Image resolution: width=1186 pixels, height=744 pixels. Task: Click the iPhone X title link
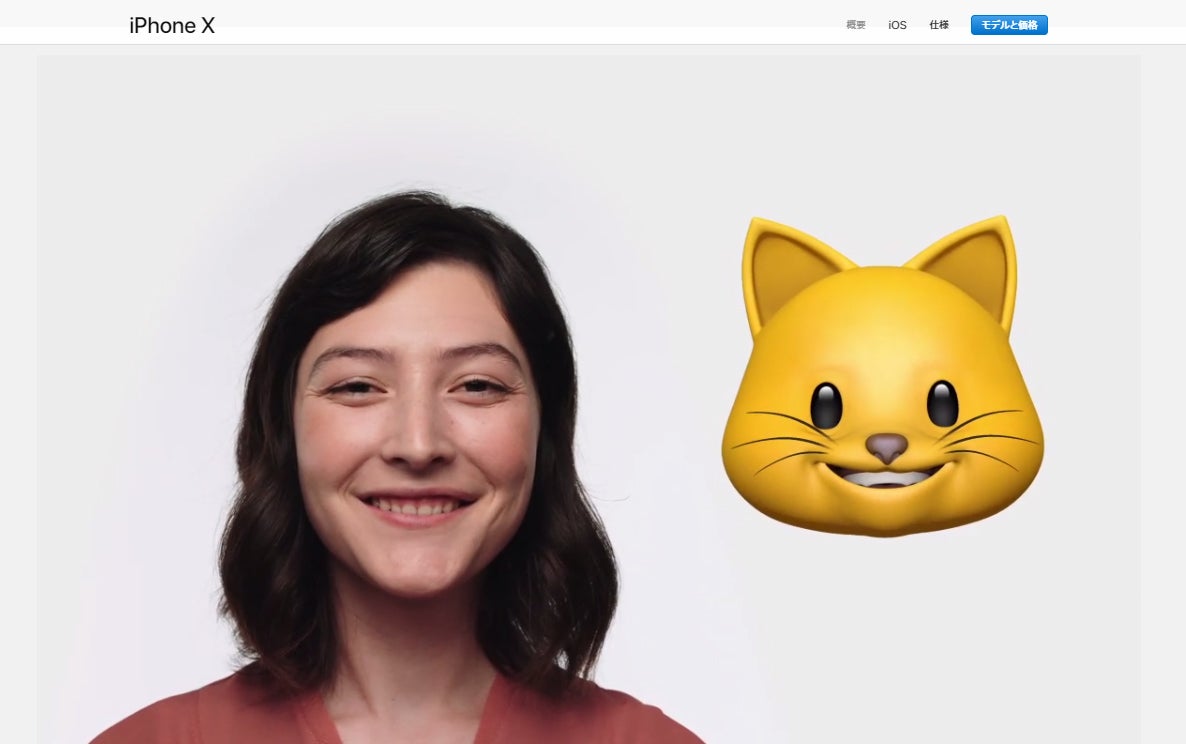click(170, 25)
